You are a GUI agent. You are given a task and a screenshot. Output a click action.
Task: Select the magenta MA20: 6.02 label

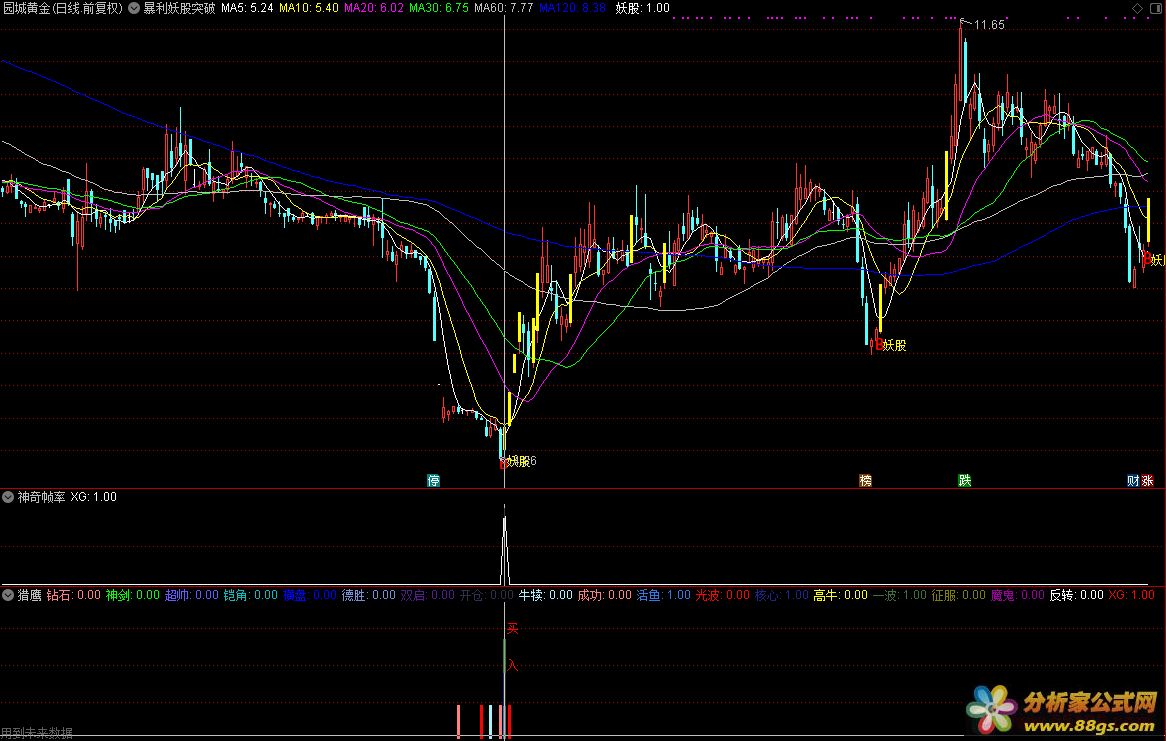(x=373, y=8)
